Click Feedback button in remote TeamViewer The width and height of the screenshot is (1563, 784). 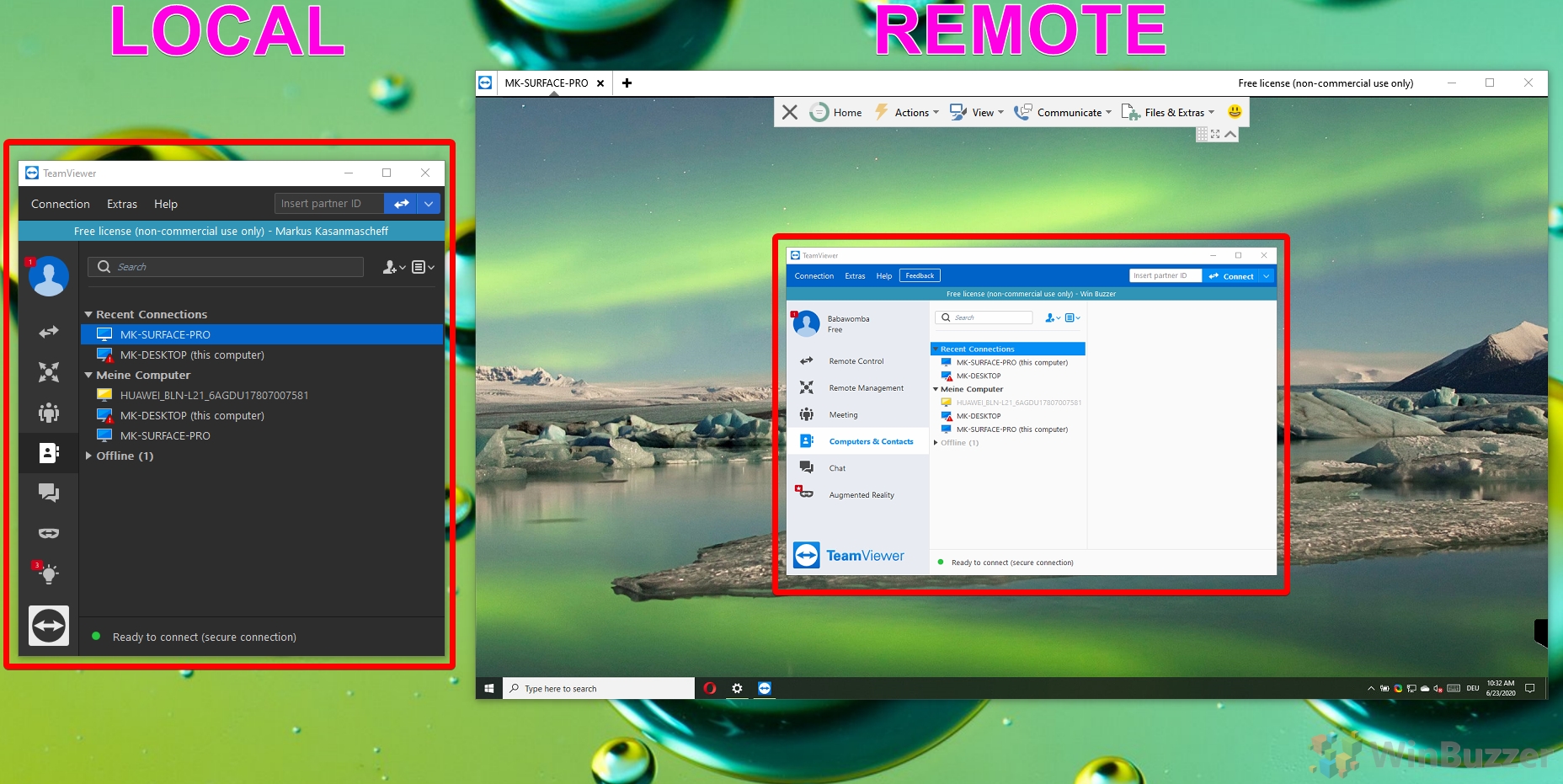(920, 275)
